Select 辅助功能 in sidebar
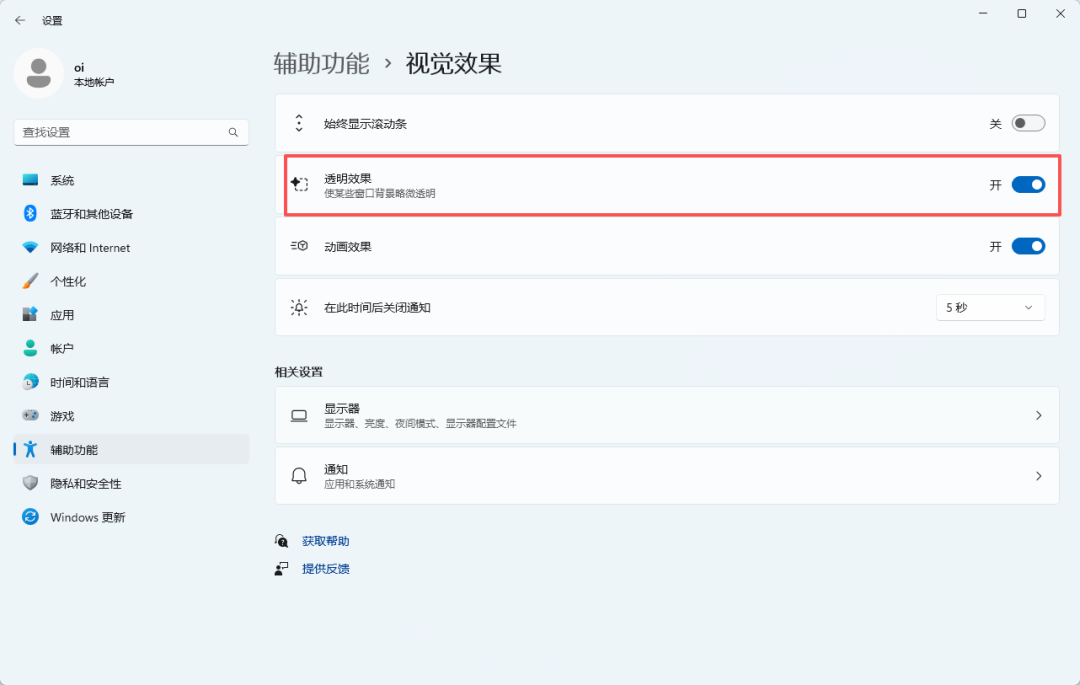The width and height of the screenshot is (1080, 685). pos(131,450)
